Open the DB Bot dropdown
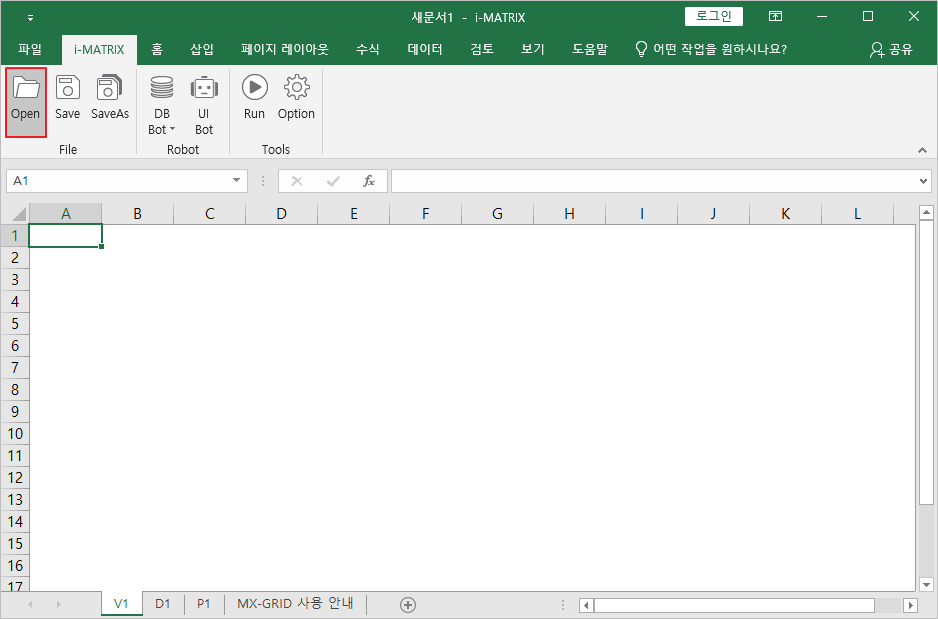Image resolution: width=938 pixels, height=619 pixels. click(x=162, y=105)
